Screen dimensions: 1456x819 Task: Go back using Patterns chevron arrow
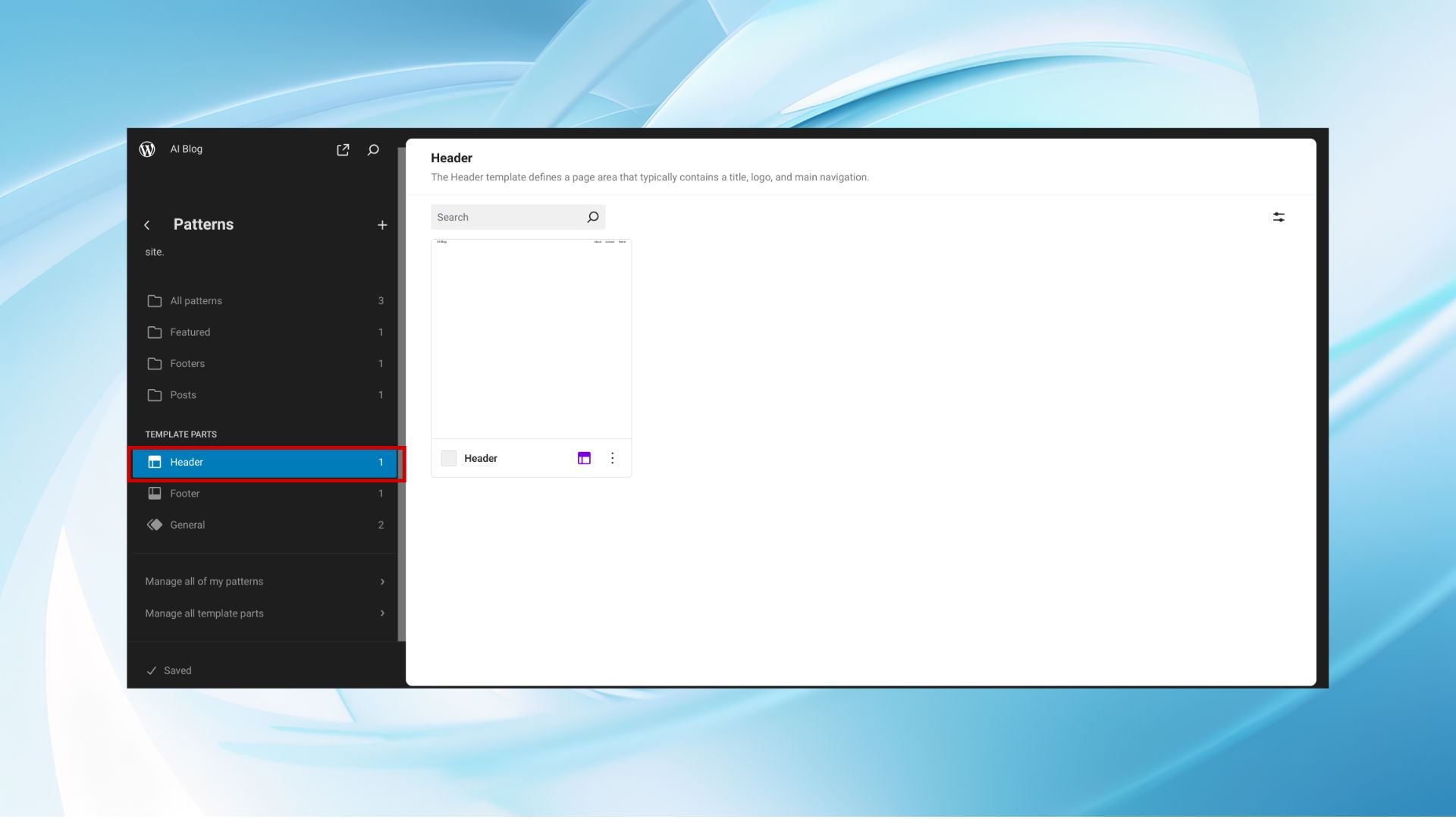pyautogui.click(x=147, y=225)
